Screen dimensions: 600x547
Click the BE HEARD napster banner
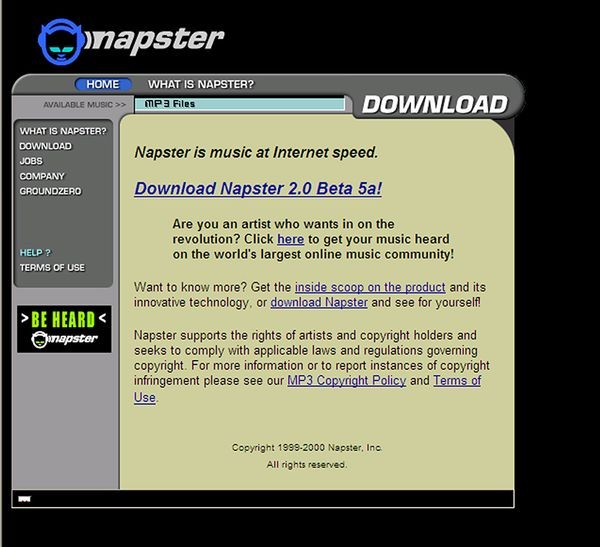point(64,329)
